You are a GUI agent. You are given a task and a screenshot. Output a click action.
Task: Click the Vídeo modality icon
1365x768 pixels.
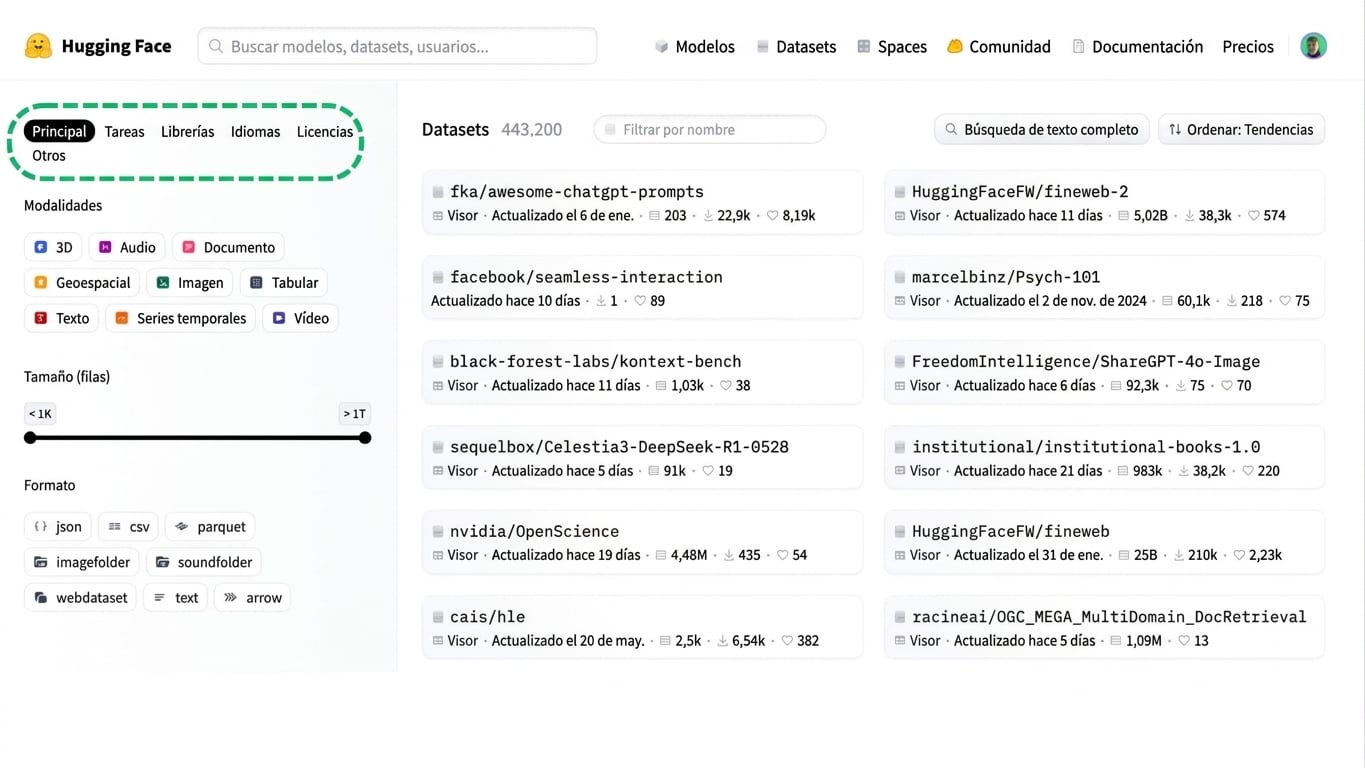279,318
